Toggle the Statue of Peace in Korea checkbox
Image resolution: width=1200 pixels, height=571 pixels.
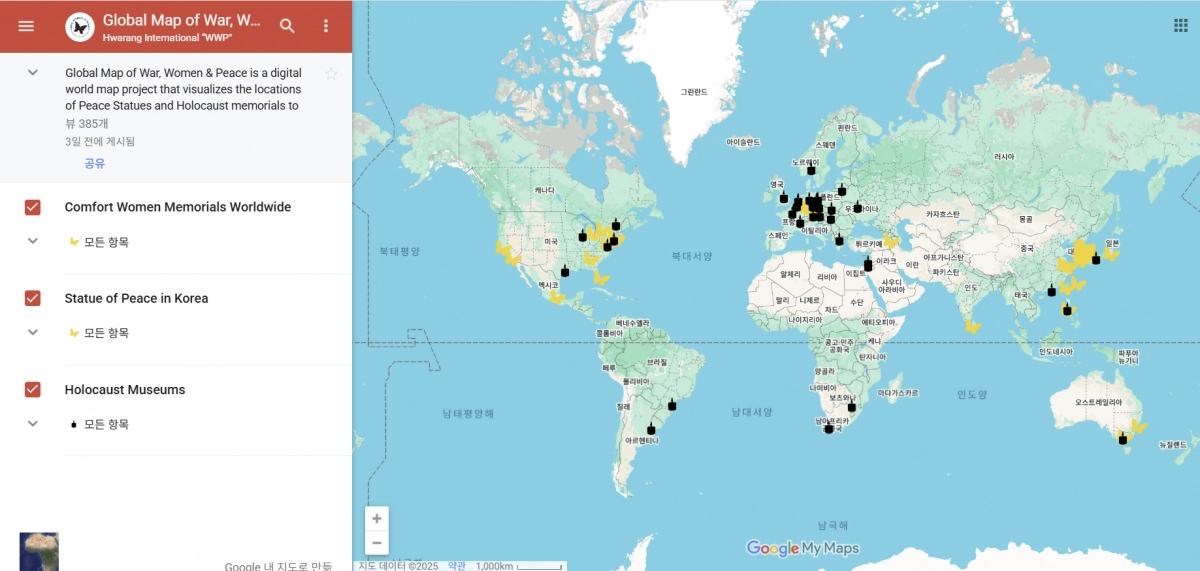tap(32, 298)
